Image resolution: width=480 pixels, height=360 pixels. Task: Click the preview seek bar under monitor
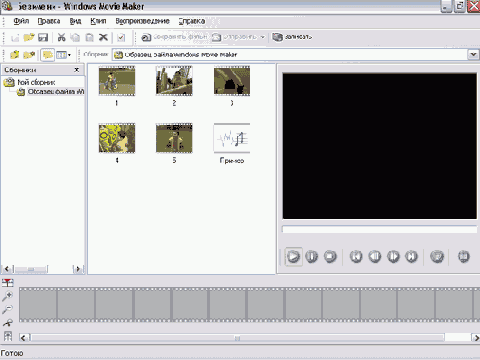pyautogui.click(x=380, y=229)
